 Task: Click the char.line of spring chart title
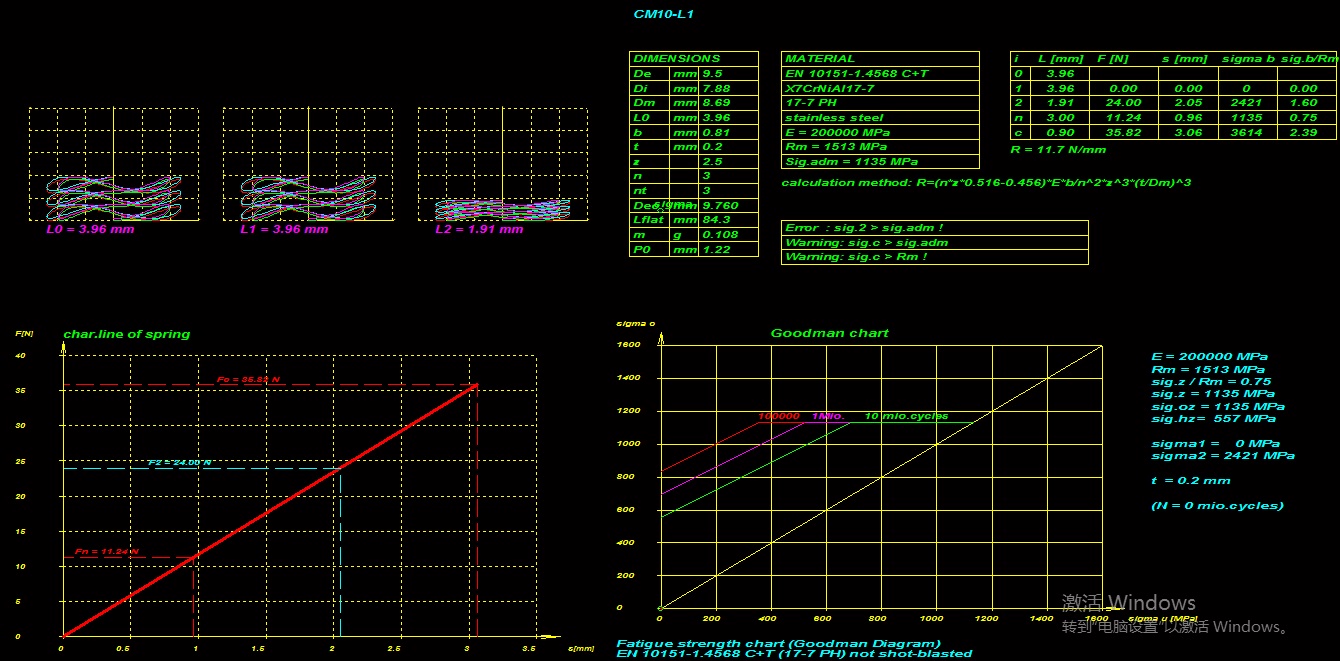[126, 334]
